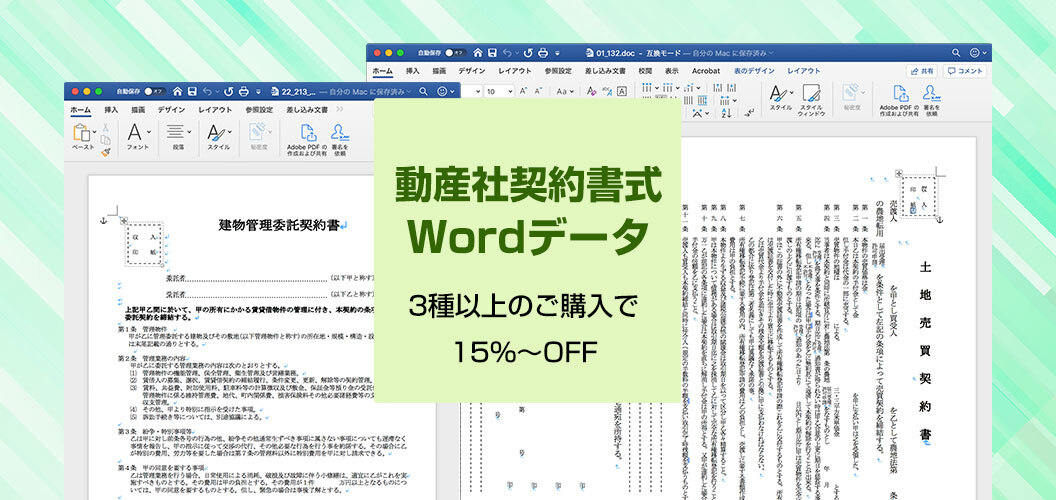Click 共有 button in 01_132.doc window
The width and height of the screenshot is (1056, 500).
pos(922,71)
